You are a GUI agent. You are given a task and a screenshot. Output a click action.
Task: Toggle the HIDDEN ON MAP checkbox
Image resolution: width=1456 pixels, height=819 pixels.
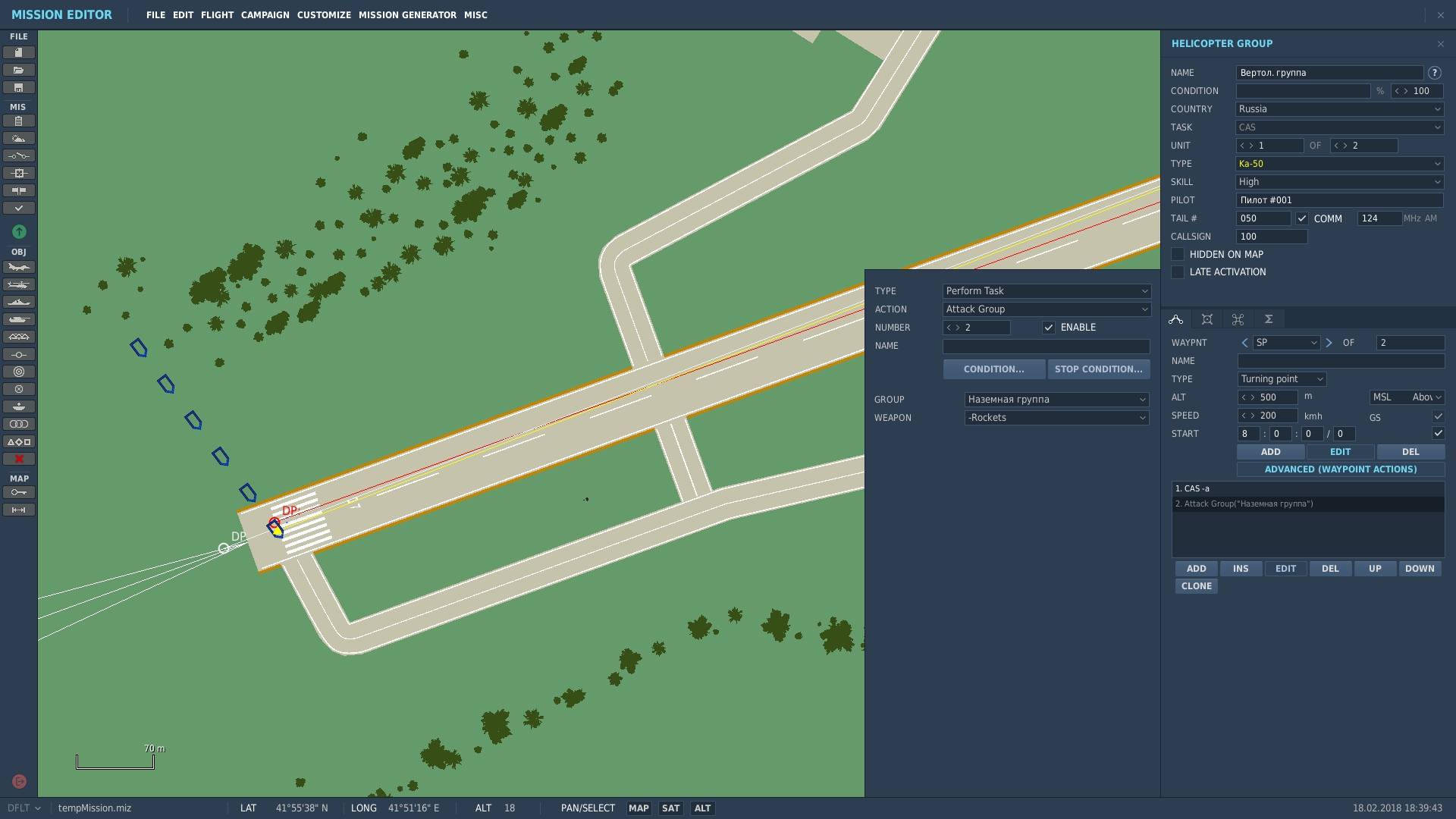1178,255
